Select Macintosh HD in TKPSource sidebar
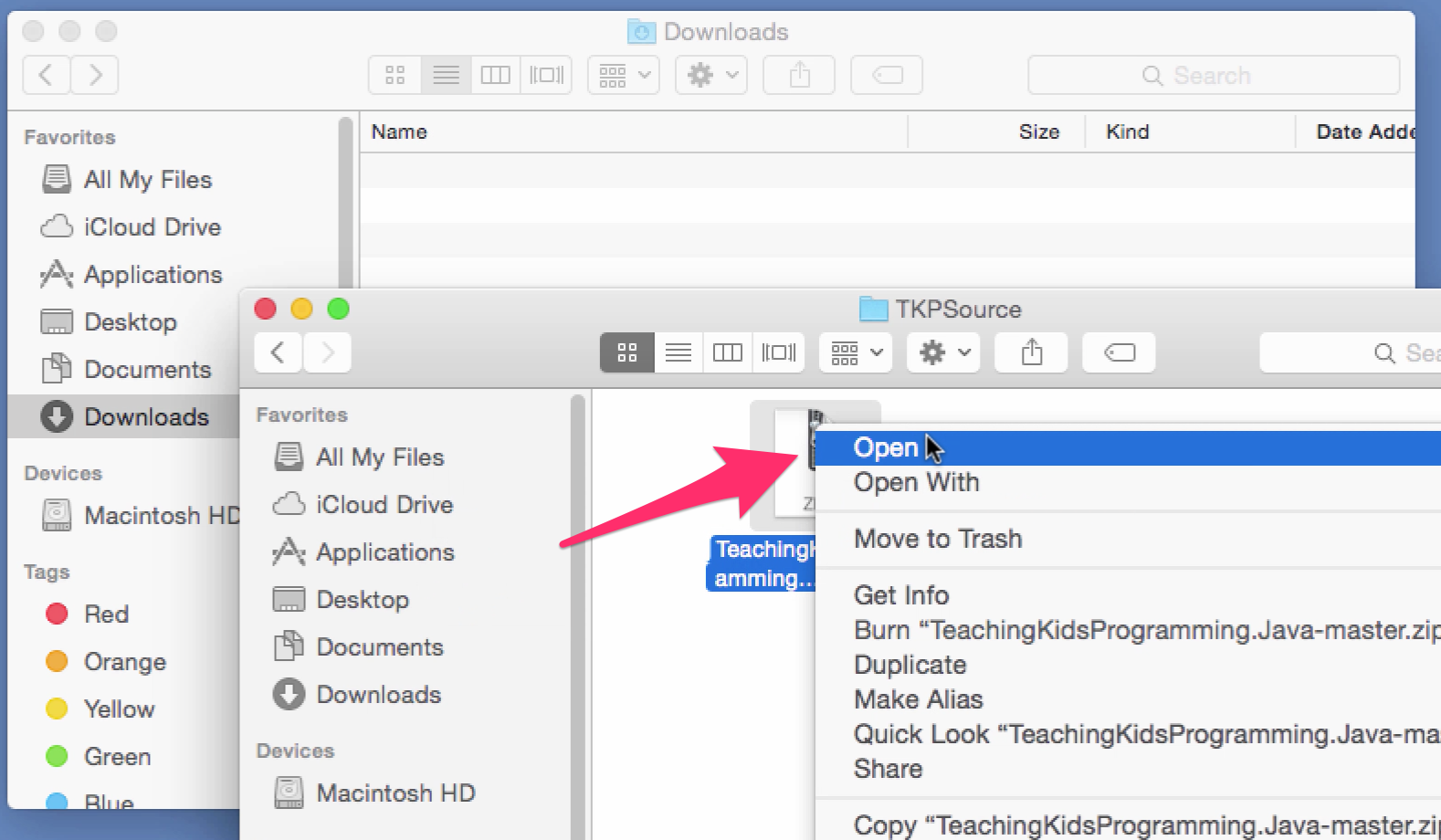 click(394, 793)
